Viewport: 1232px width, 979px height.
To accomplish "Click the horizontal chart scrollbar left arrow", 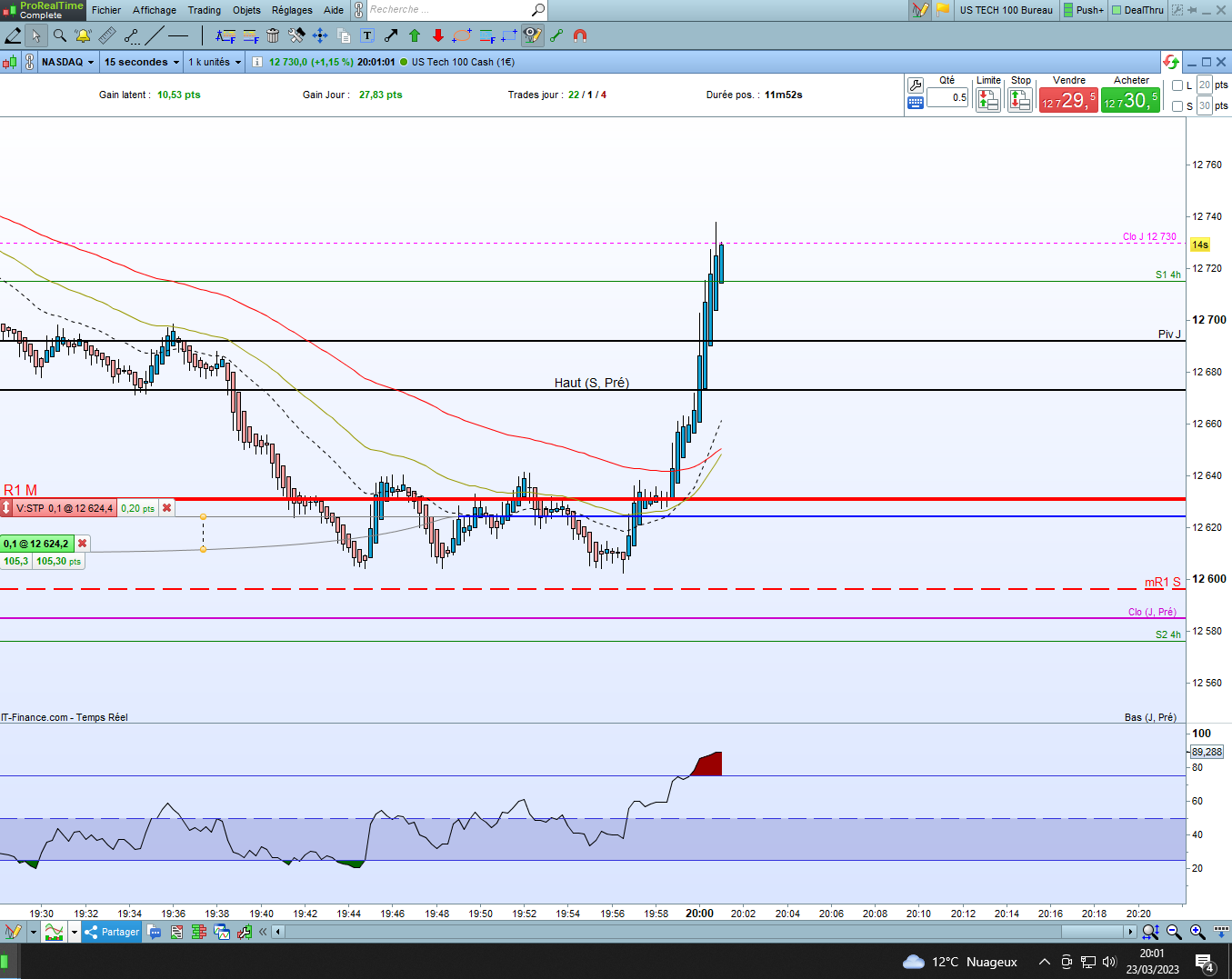I will tap(278, 932).
